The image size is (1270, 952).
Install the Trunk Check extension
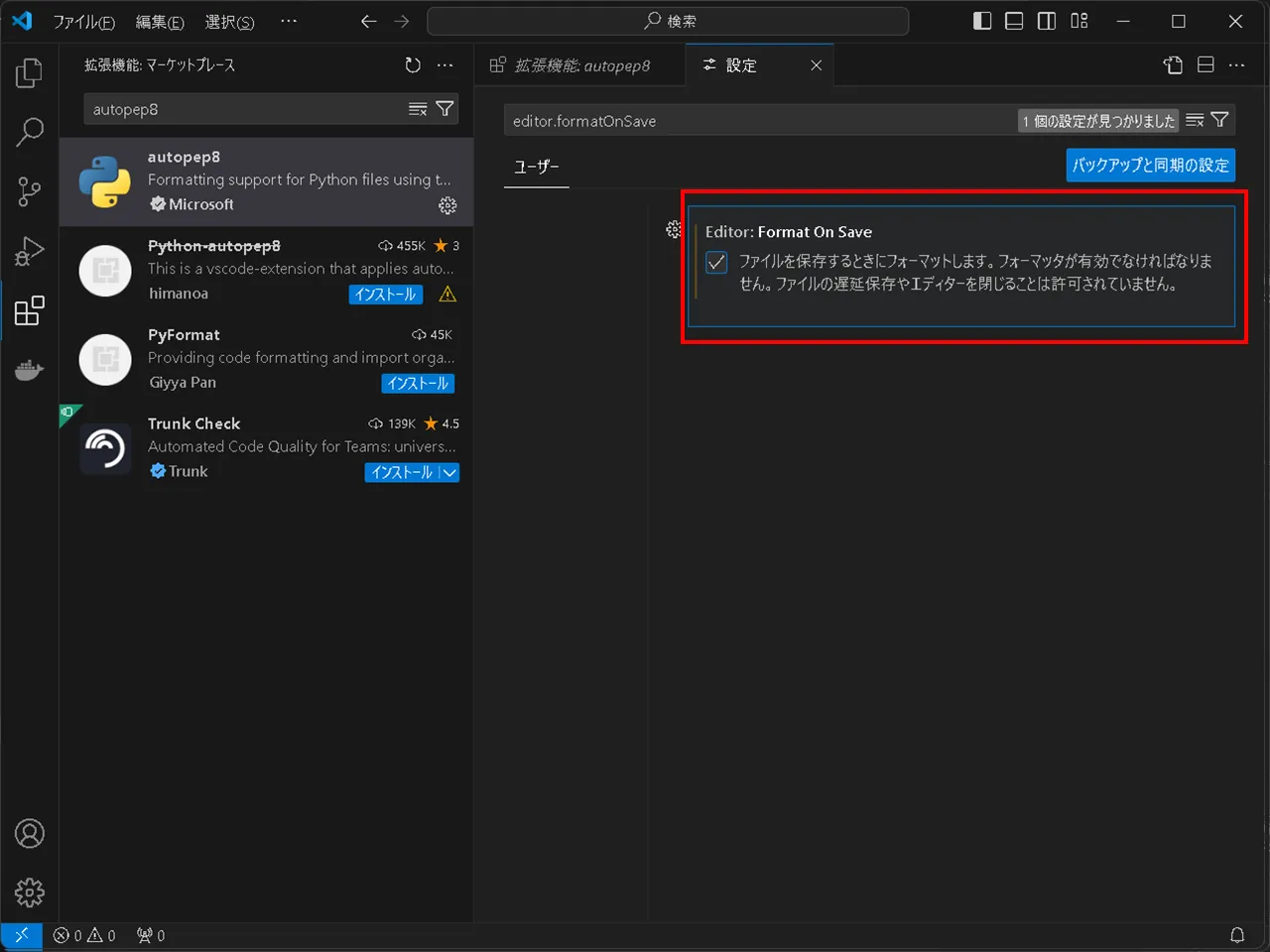(x=402, y=473)
